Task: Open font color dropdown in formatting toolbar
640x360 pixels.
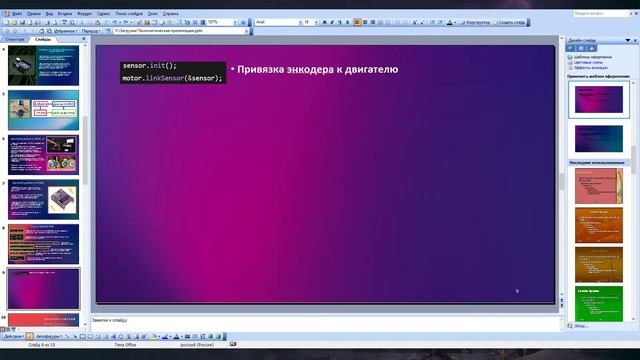Action: [455, 22]
